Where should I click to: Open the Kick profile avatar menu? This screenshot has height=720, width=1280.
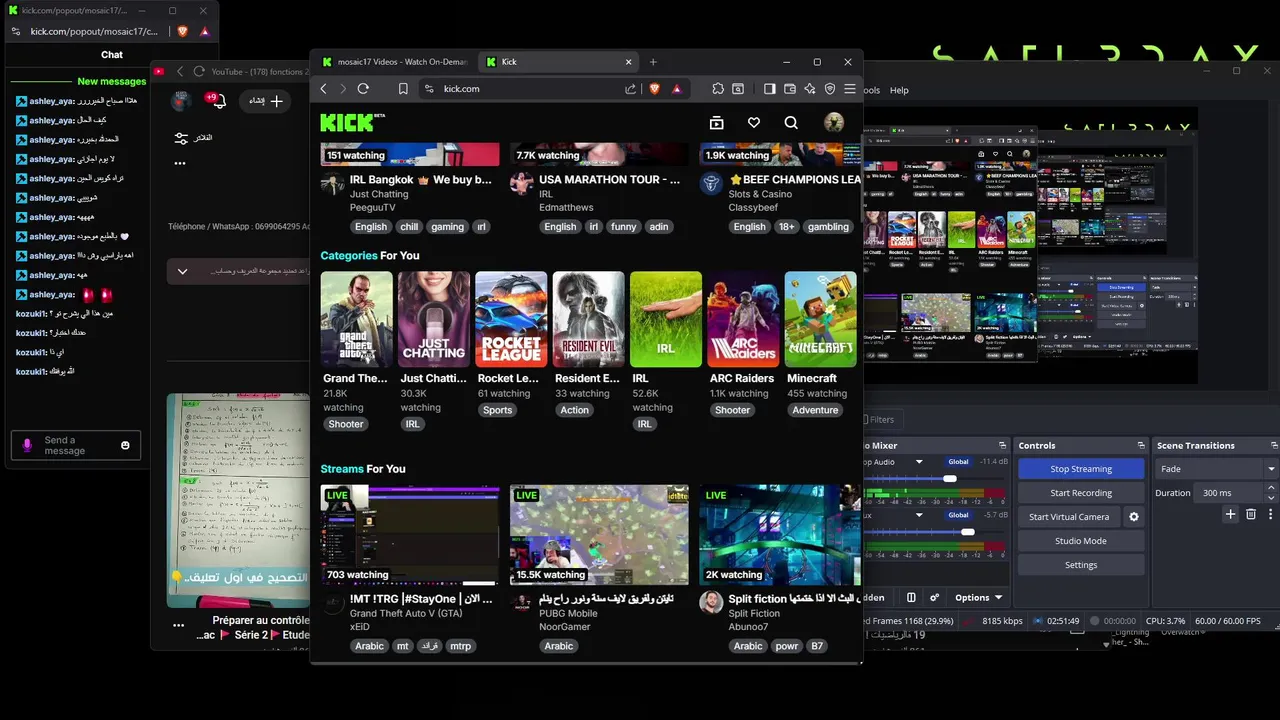pyautogui.click(x=834, y=122)
